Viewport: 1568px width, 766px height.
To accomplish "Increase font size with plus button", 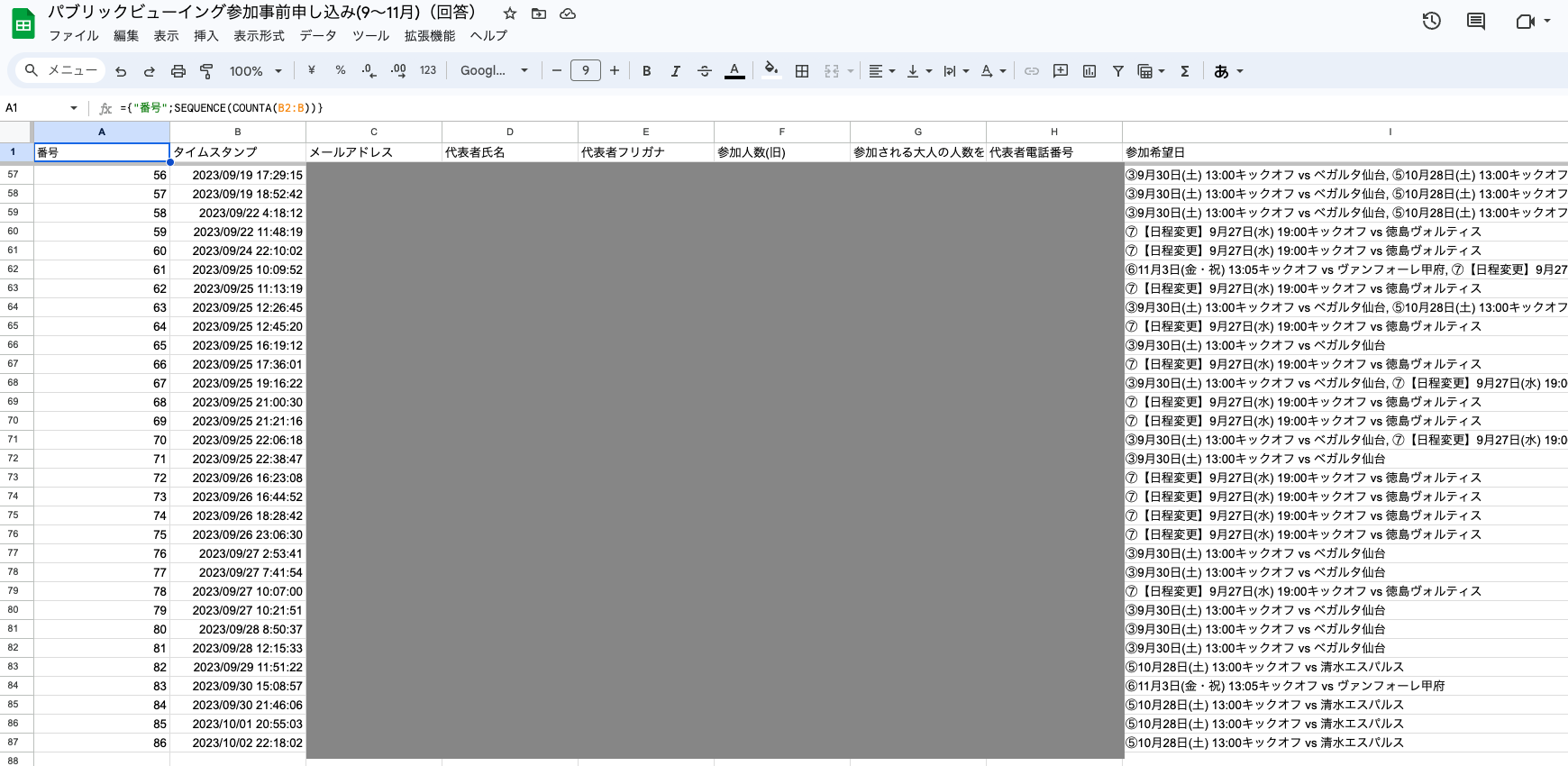I will click(615, 71).
